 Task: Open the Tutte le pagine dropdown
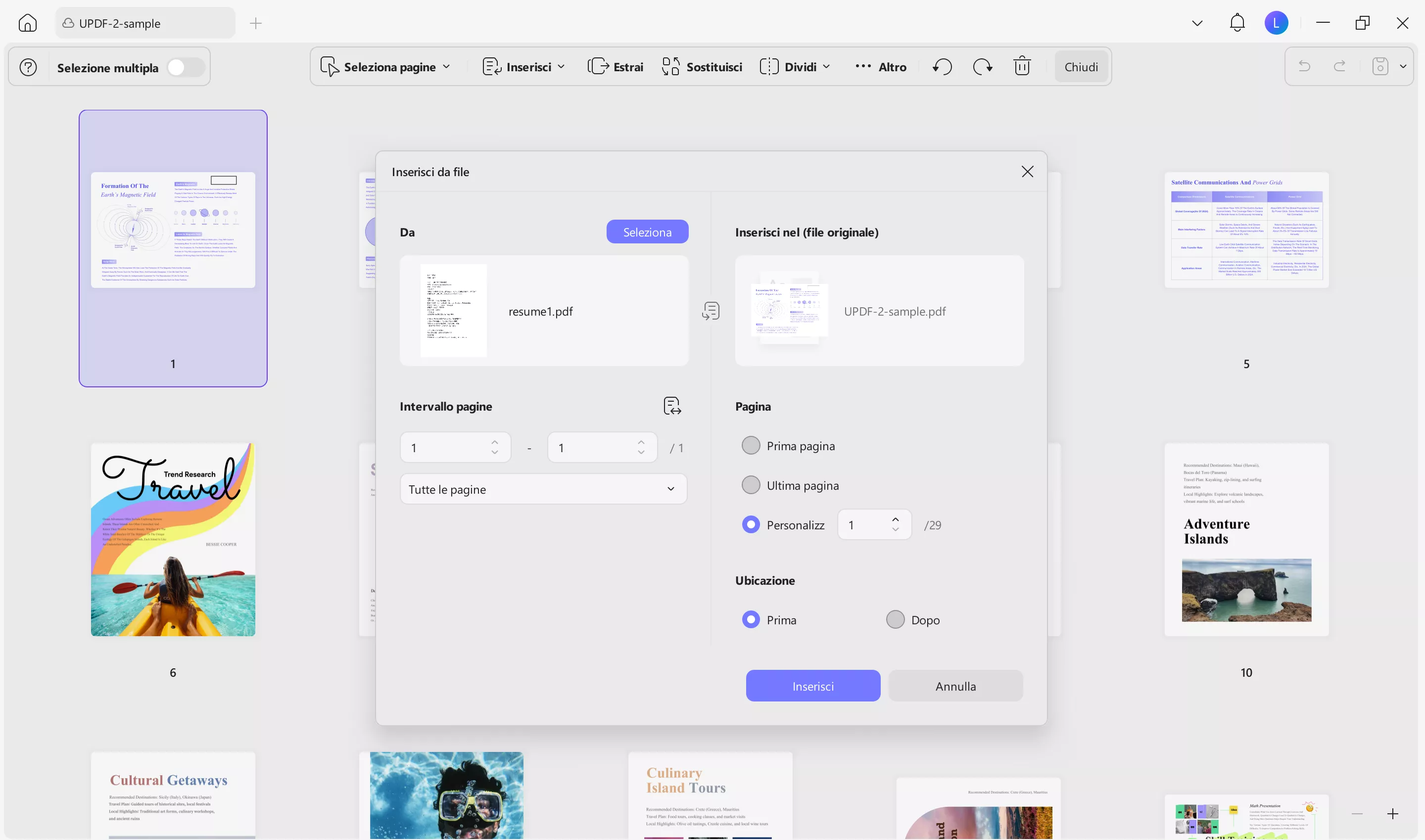pos(543,489)
